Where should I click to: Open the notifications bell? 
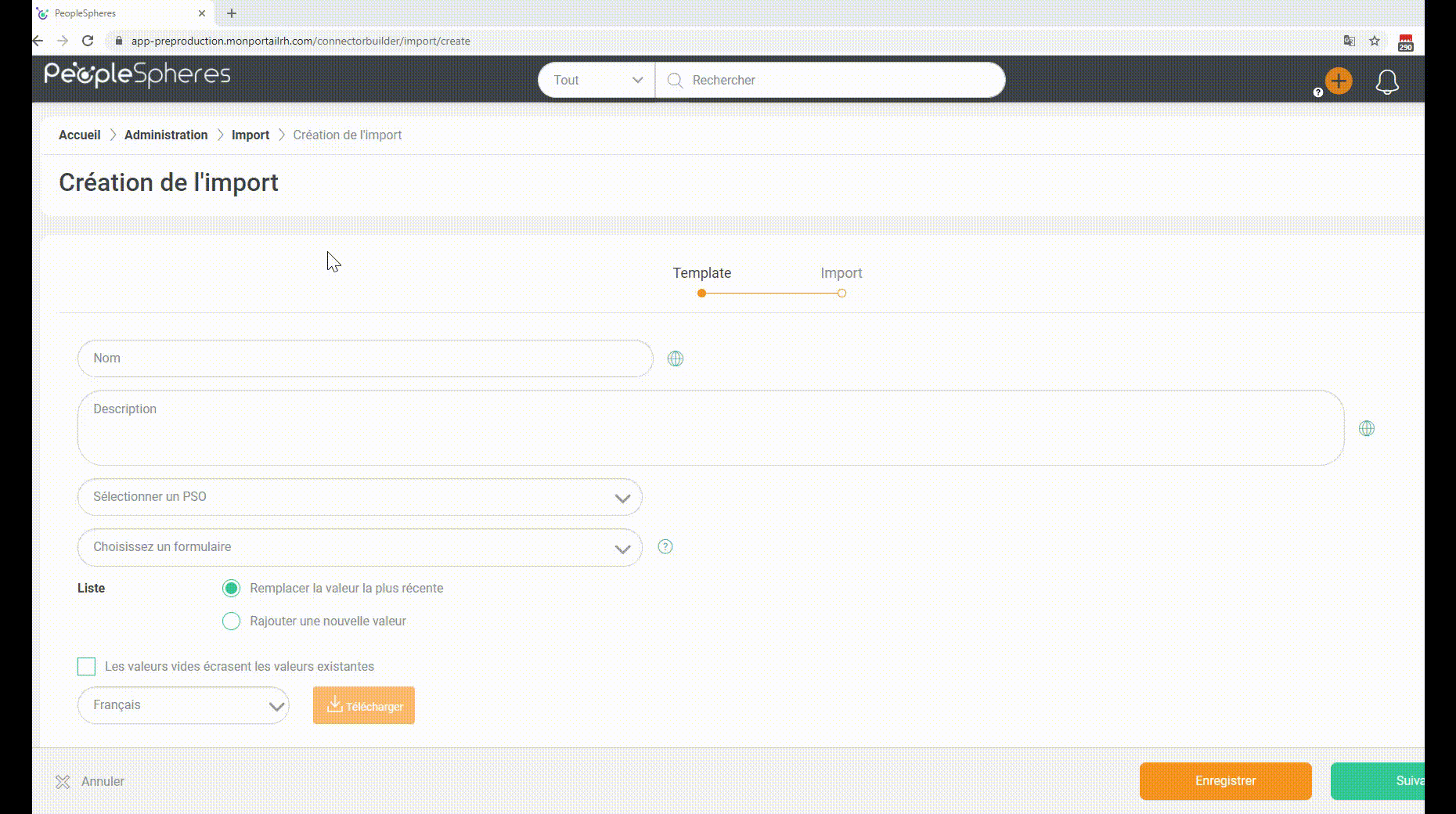[x=1387, y=81]
